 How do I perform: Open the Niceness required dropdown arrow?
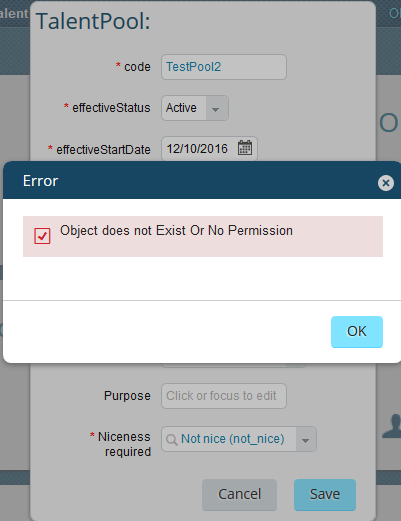coord(305,440)
